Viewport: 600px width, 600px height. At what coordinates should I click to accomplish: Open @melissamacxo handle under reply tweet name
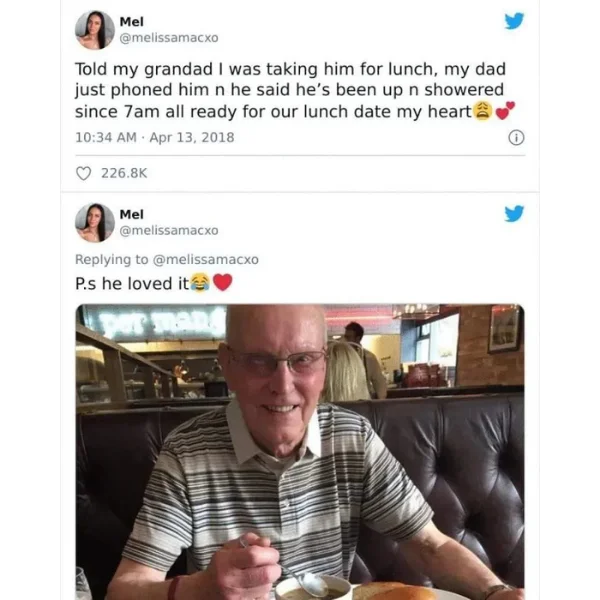(x=169, y=230)
